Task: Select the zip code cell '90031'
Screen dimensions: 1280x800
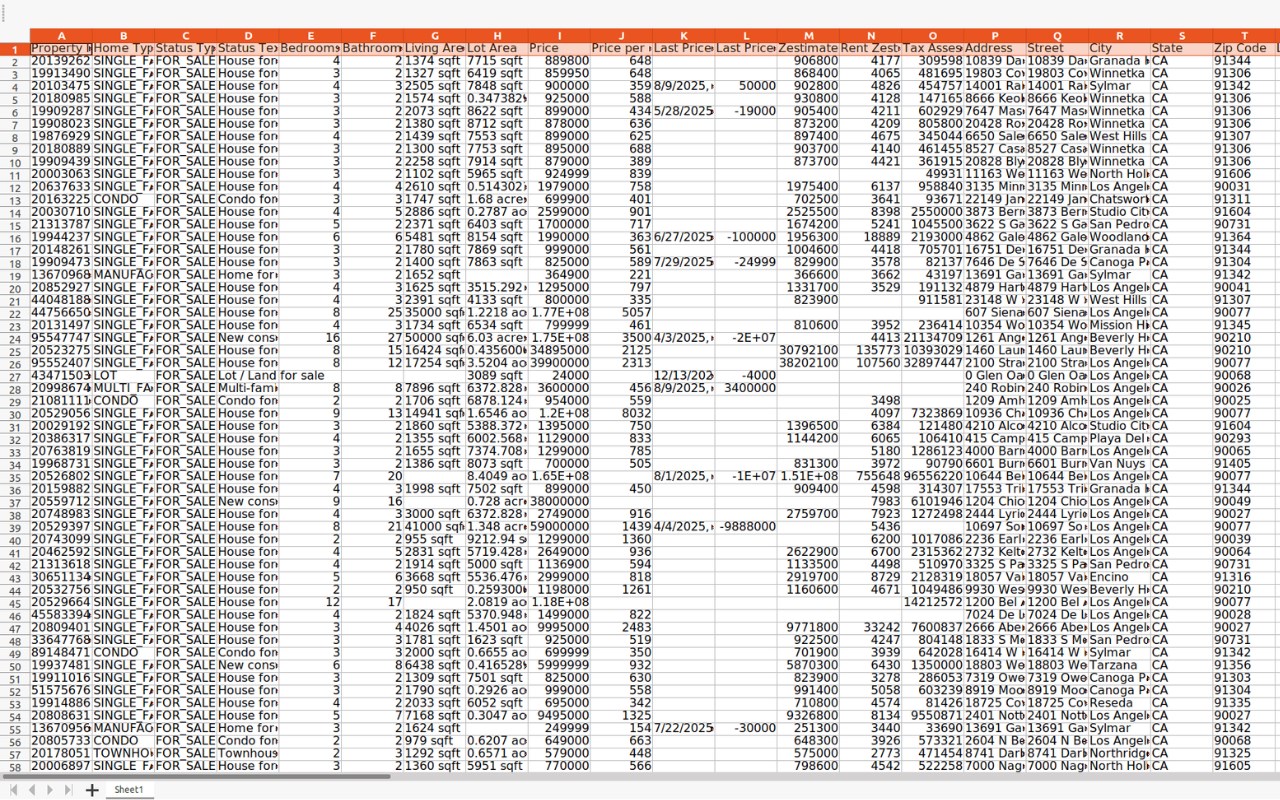Action: [x=1244, y=186]
